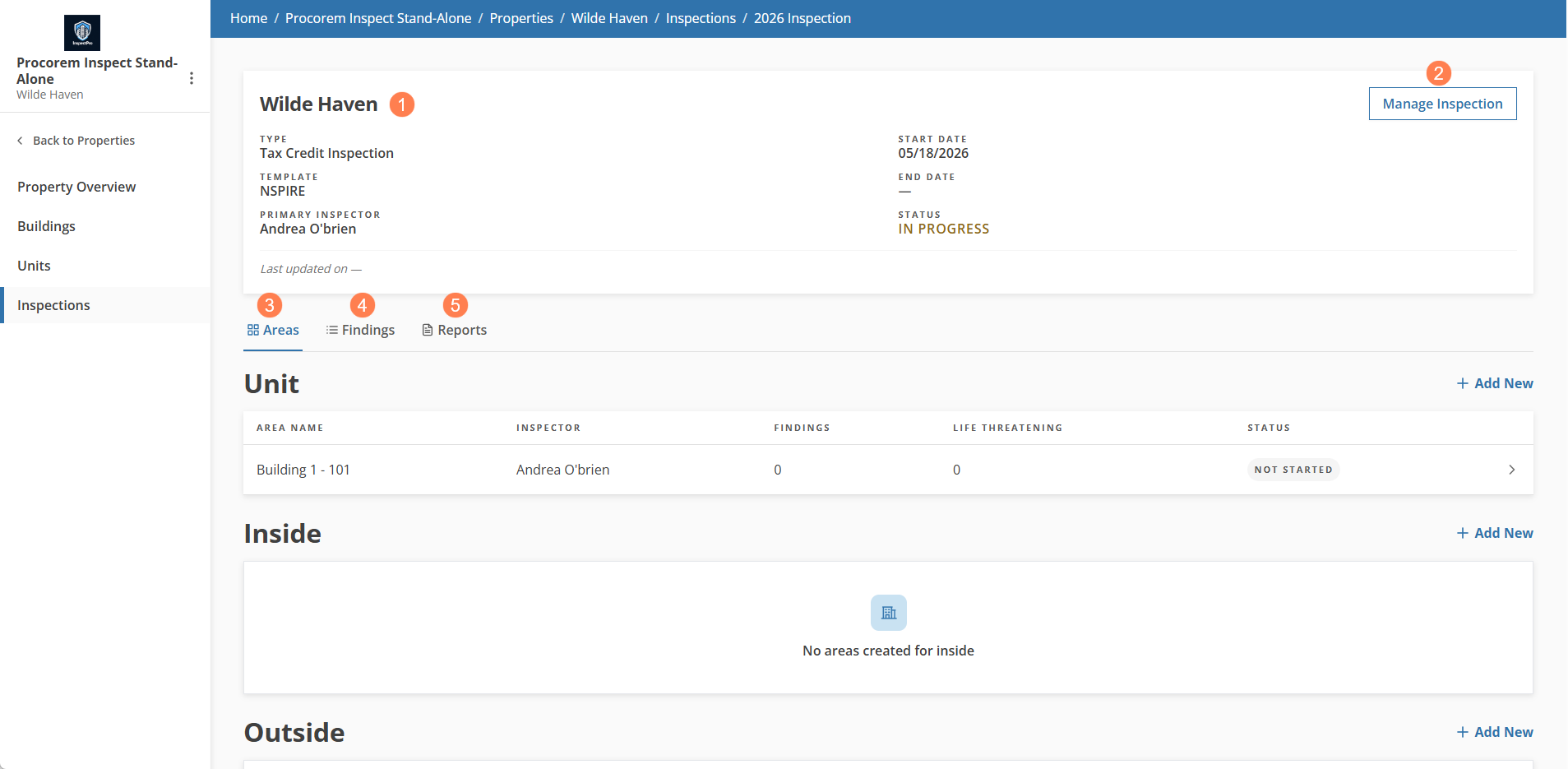This screenshot has height=769, width=1568.
Task: Add a new Inside area
Action: tap(1495, 533)
